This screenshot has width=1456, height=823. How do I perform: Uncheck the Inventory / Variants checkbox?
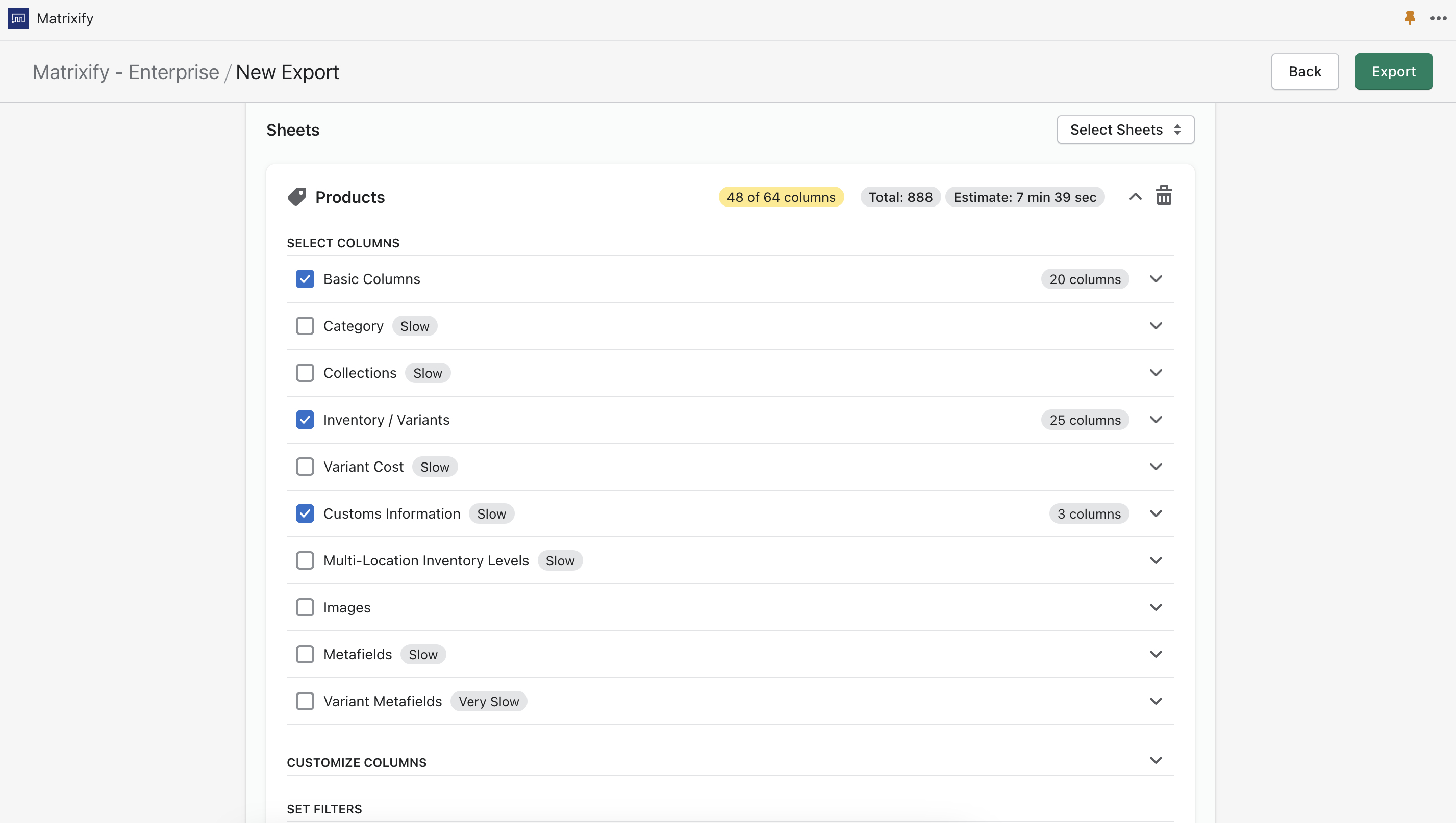pyautogui.click(x=305, y=420)
